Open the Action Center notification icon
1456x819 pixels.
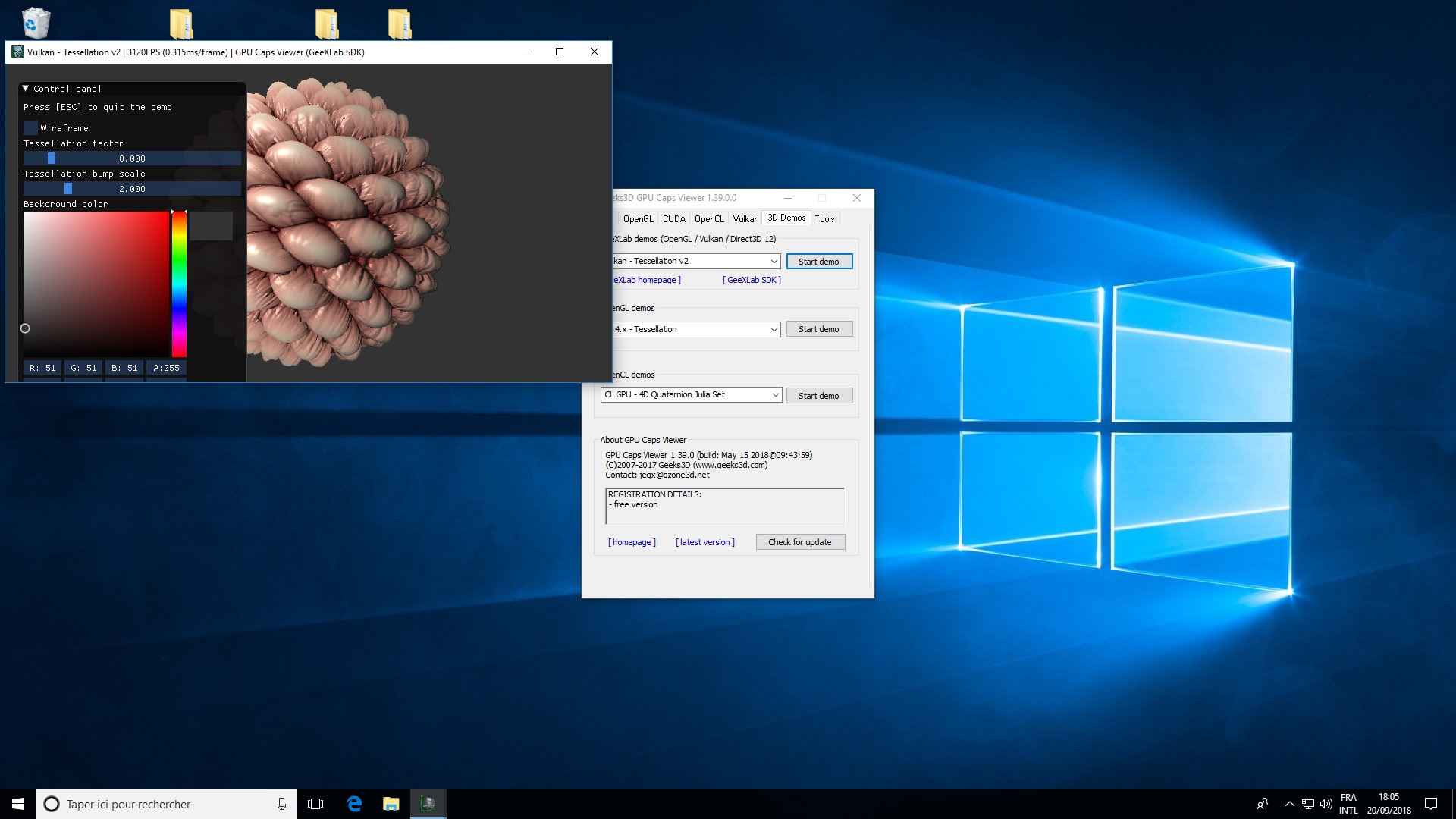(1431, 804)
